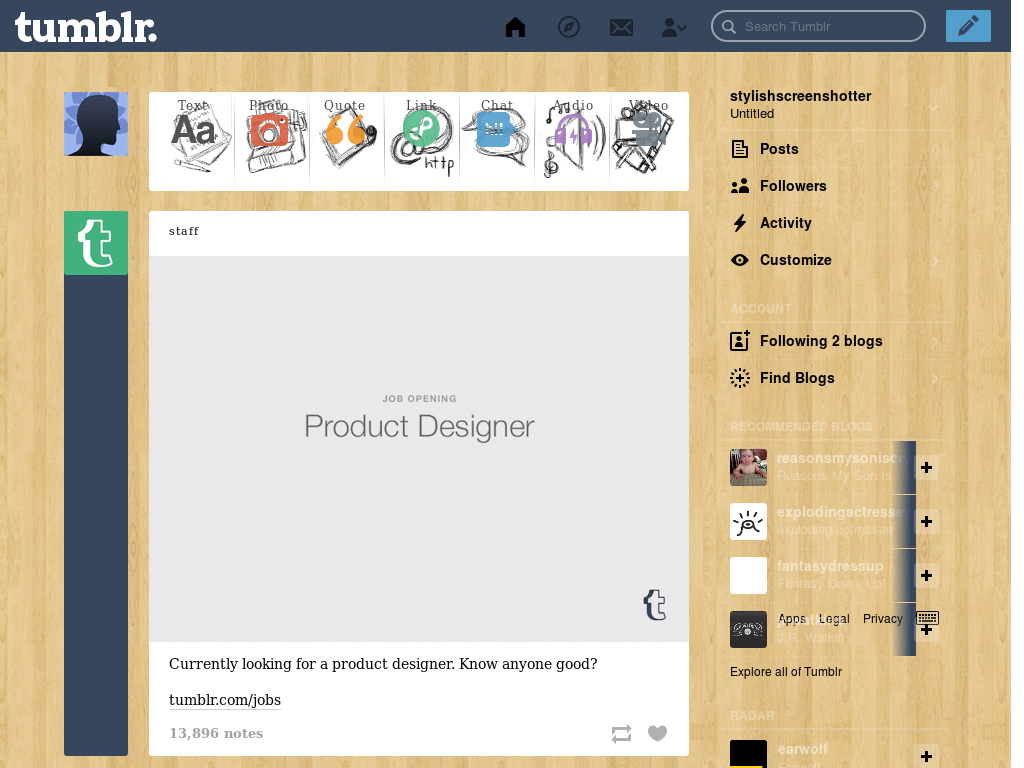The image size is (1024, 768).
Task: Reblog the staff post
Action: (621, 733)
